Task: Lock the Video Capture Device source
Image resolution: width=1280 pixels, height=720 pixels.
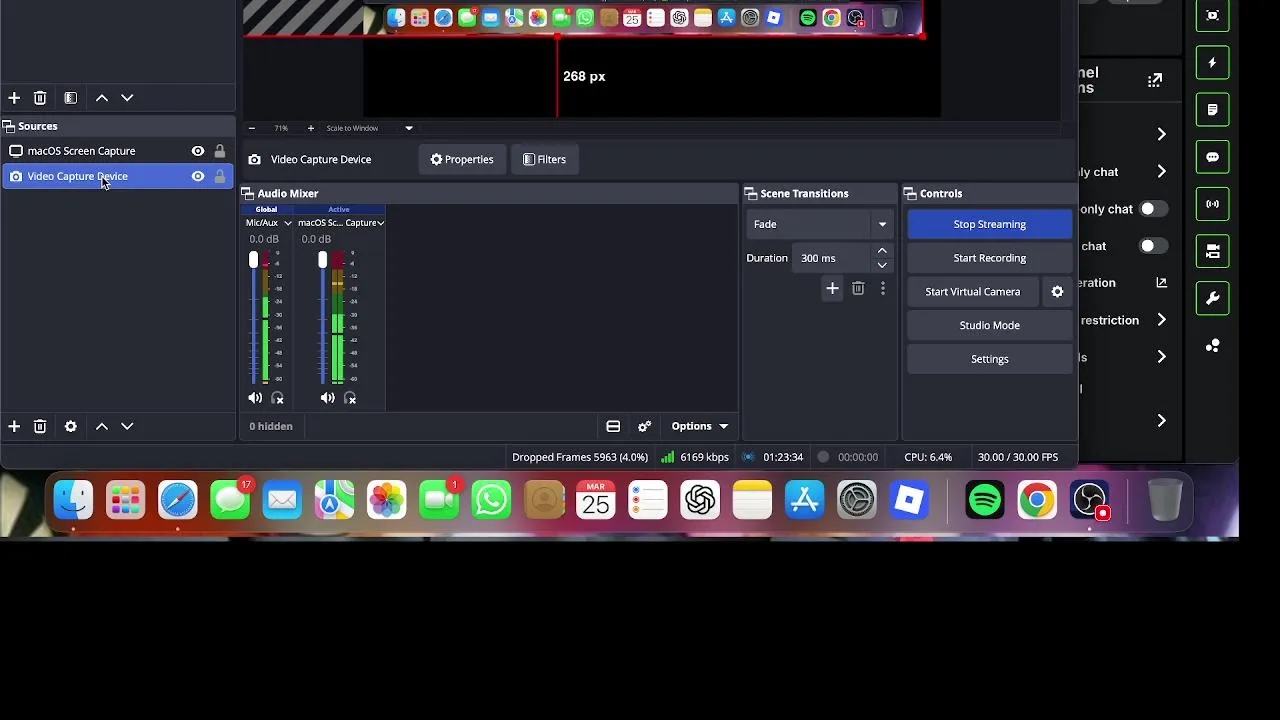Action: (x=220, y=176)
